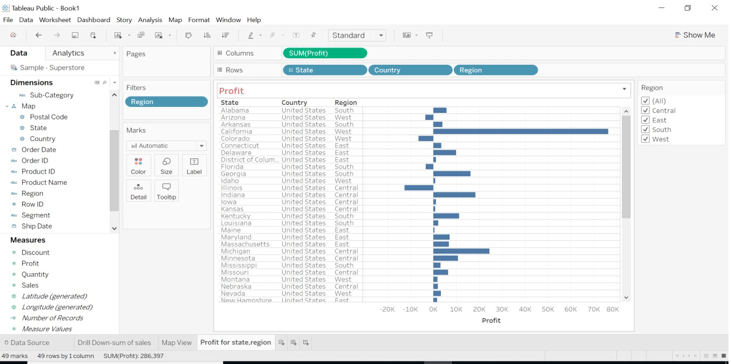Click the Region filter pill
This screenshot has width=731, height=364.
tap(166, 102)
